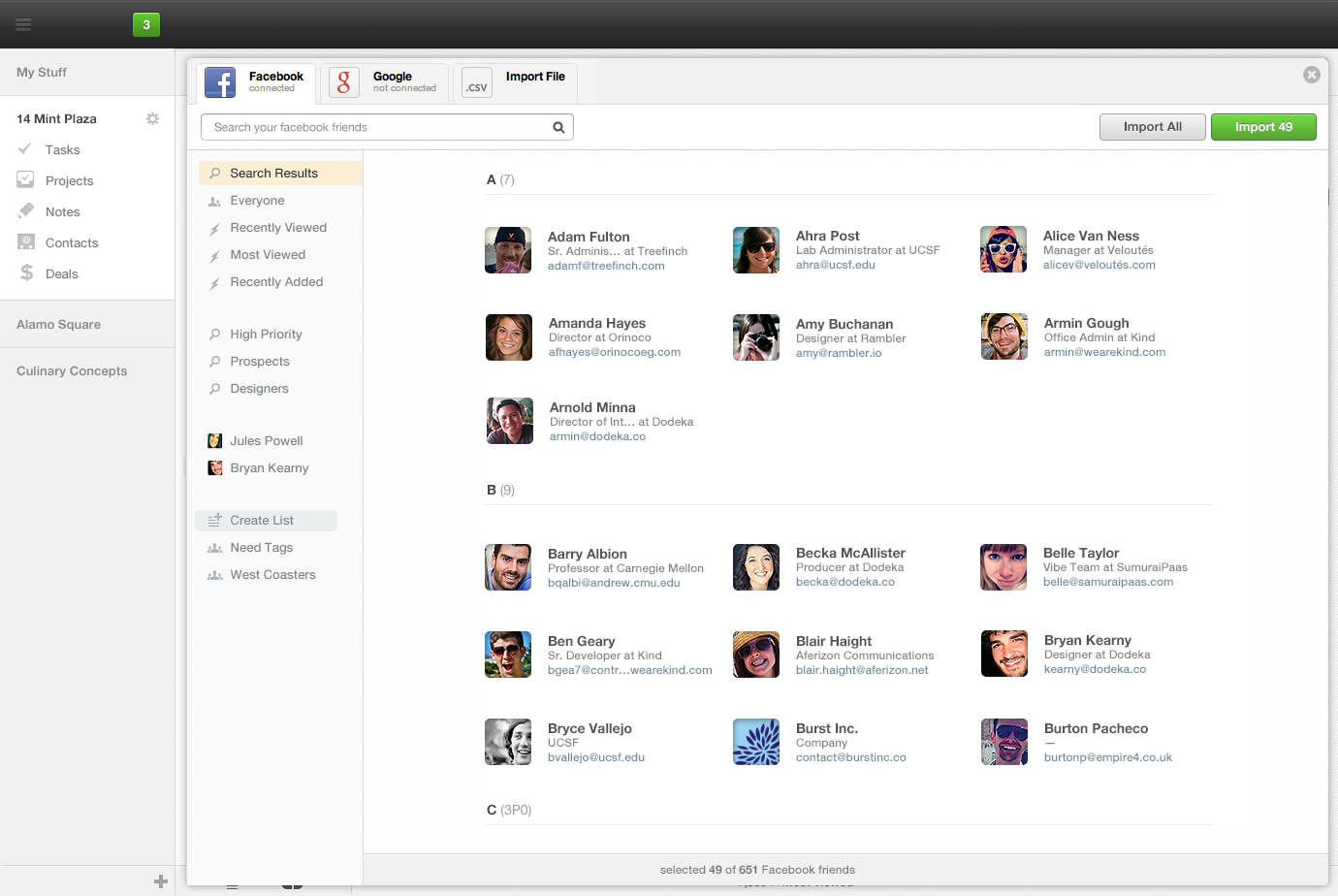The image size is (1338, 896).
Task: Click the Deals dollar icon
Action: 26,272
